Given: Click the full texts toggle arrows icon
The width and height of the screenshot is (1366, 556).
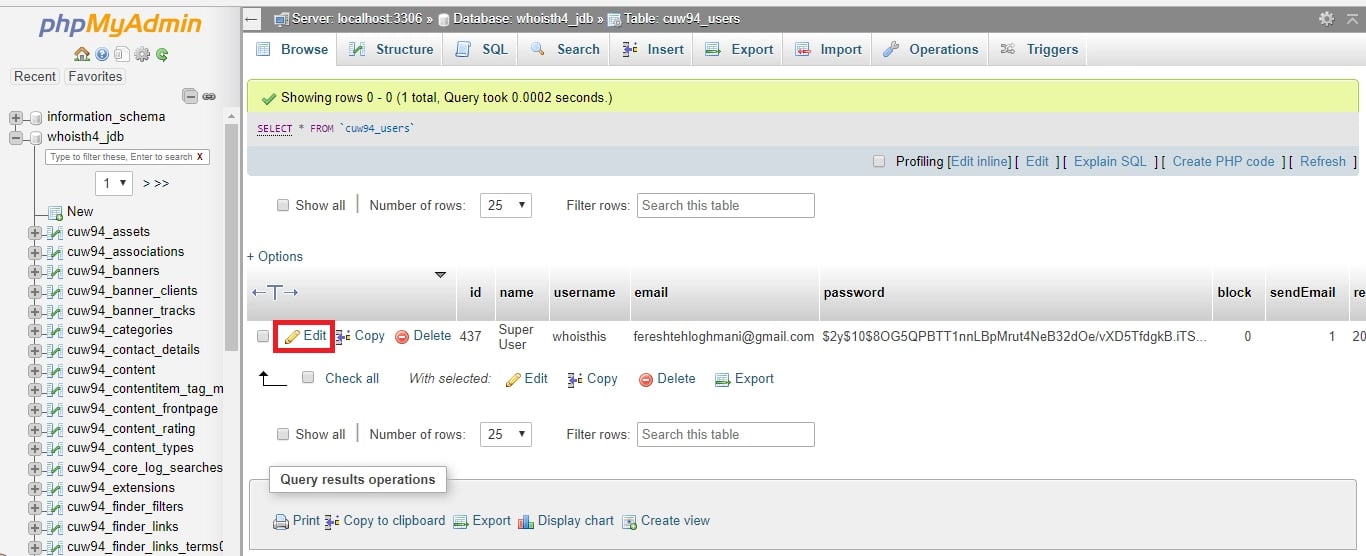Looking at the screenshot, I should pos(275,292).
